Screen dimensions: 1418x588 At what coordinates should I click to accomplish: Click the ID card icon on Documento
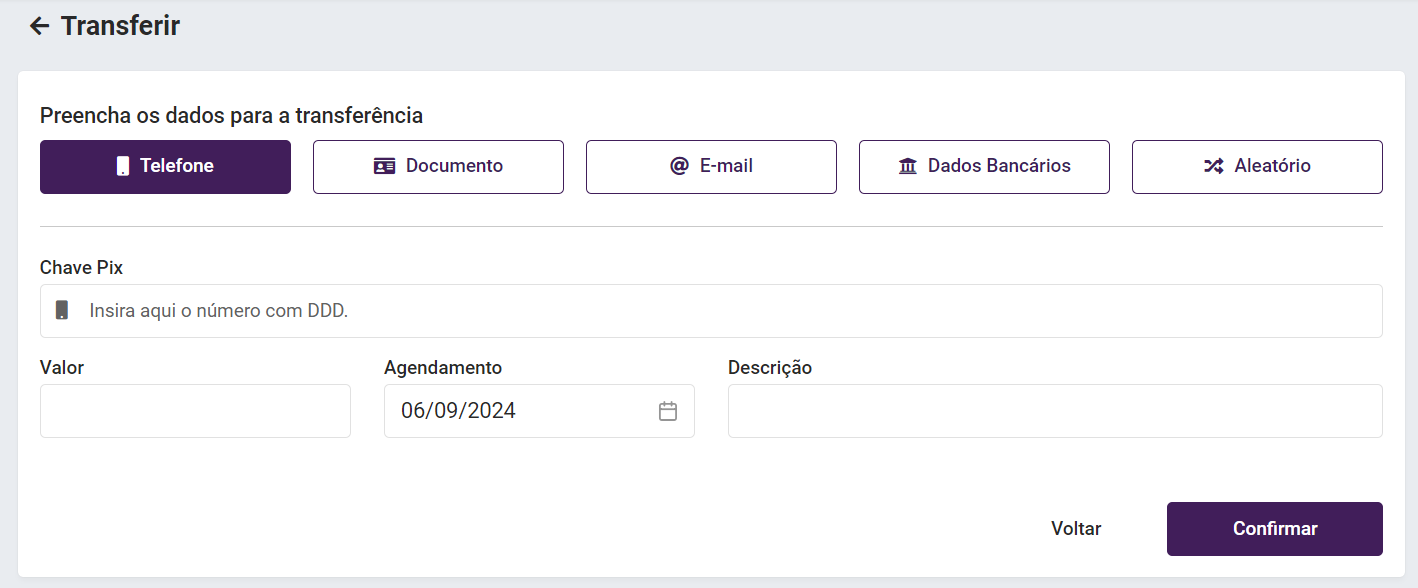tap(384, 166)
